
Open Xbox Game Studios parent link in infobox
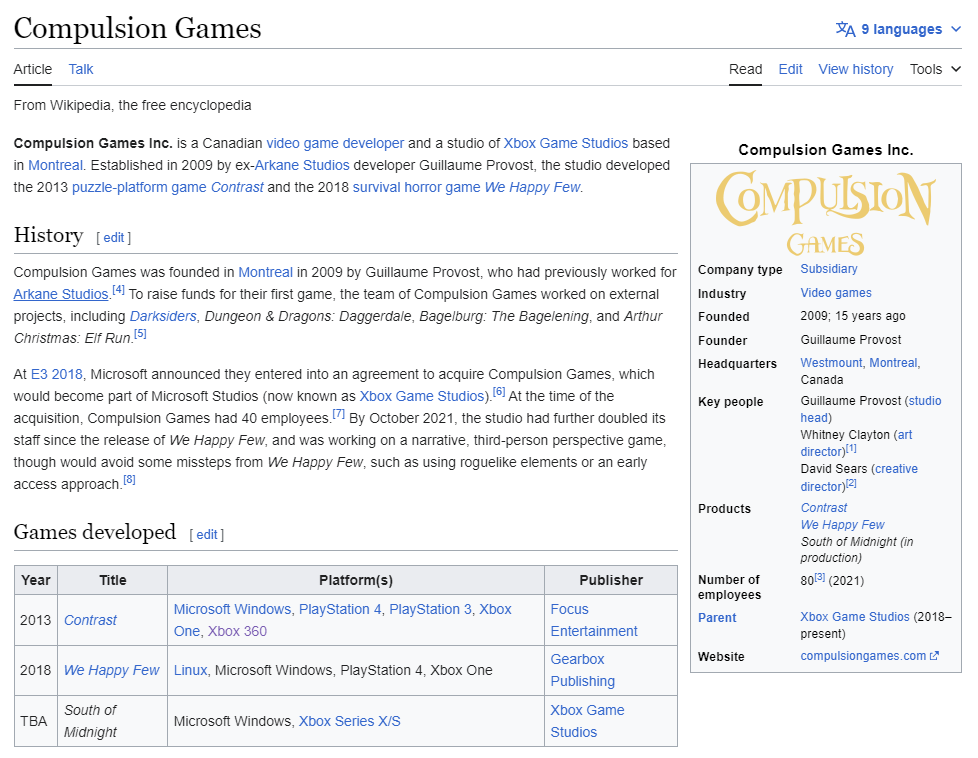[855, 616]
